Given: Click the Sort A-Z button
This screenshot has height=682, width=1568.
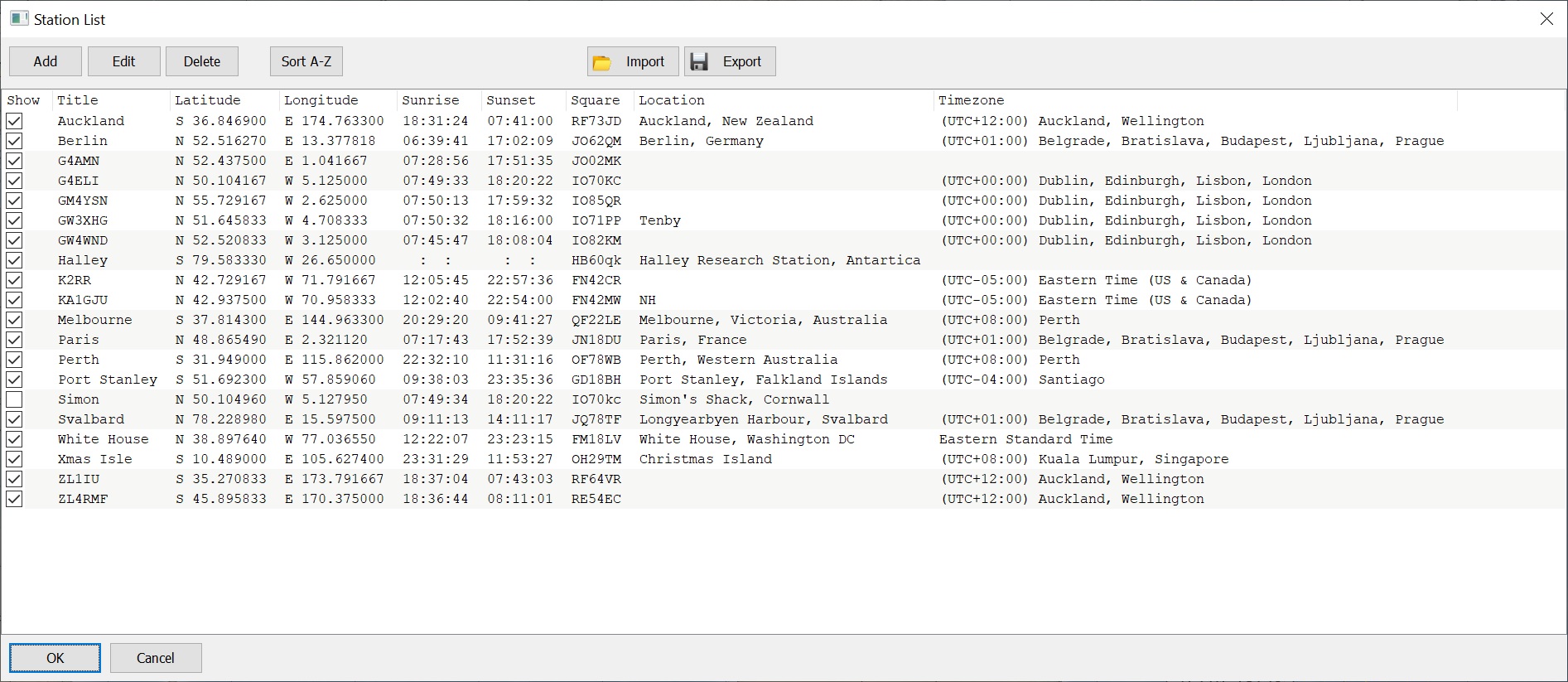Looking at the screenshot, I should pyautogui.click(x=306, y=61).
